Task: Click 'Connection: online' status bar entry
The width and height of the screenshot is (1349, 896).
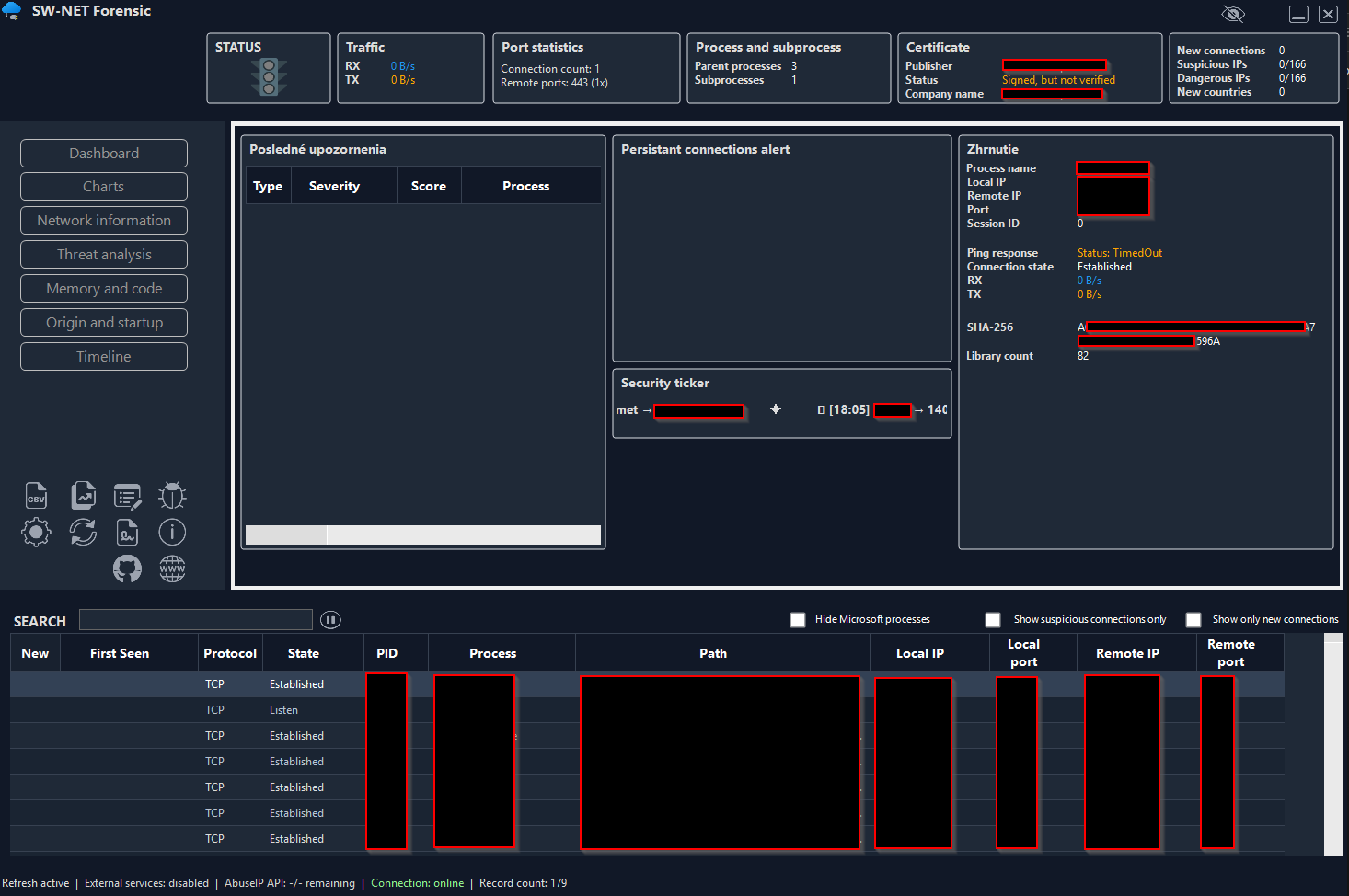Action: [x=418, y=883]
